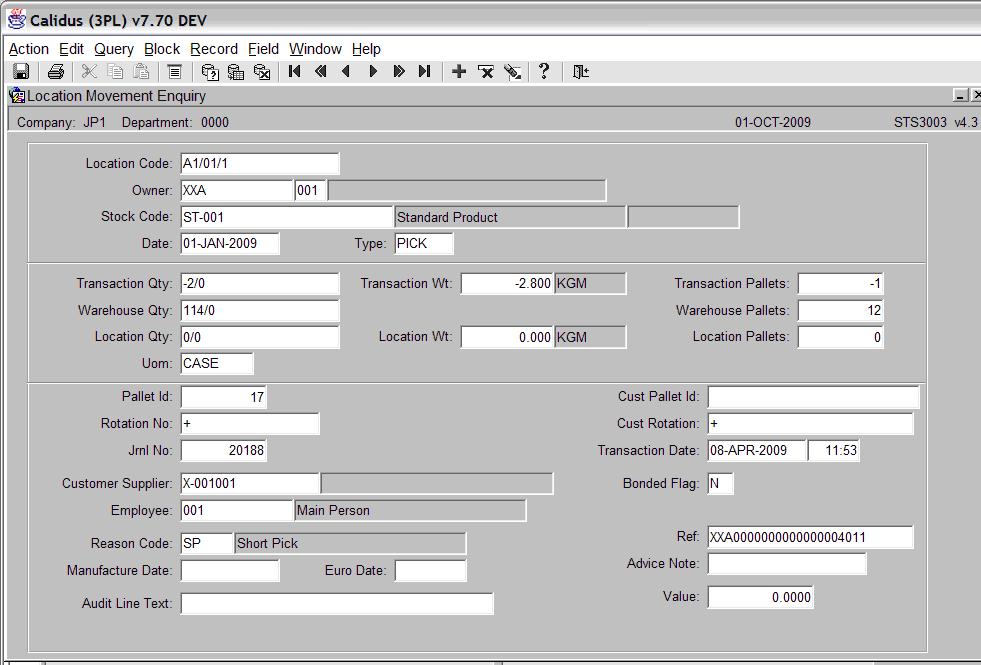981x665 pixels.
Task: Open the Action menu
Action: coord(28,49)
